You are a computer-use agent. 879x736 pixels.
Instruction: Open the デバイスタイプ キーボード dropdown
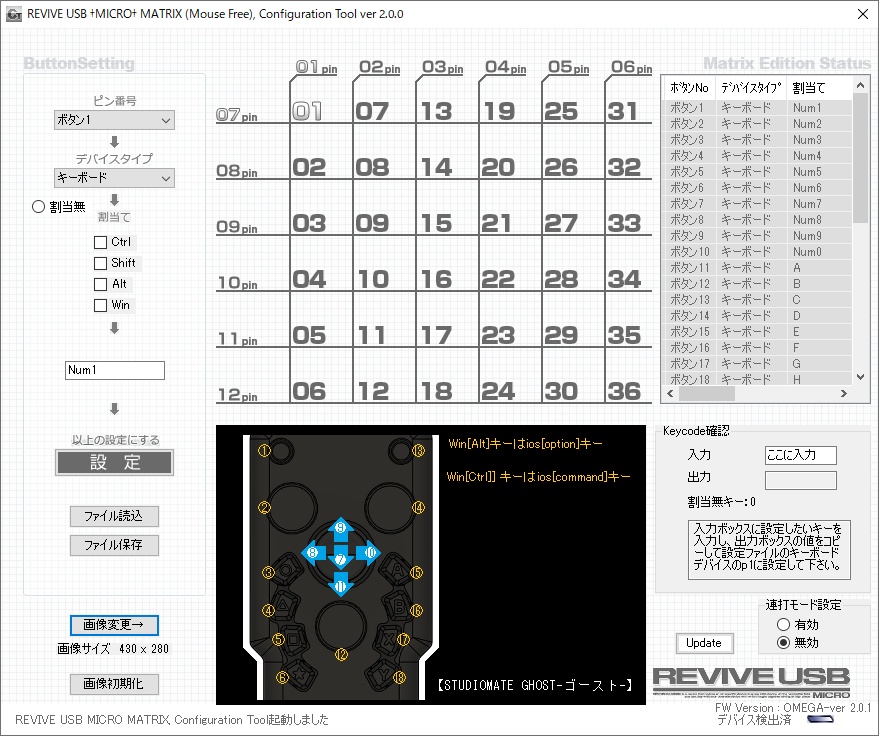click(114, 178)
